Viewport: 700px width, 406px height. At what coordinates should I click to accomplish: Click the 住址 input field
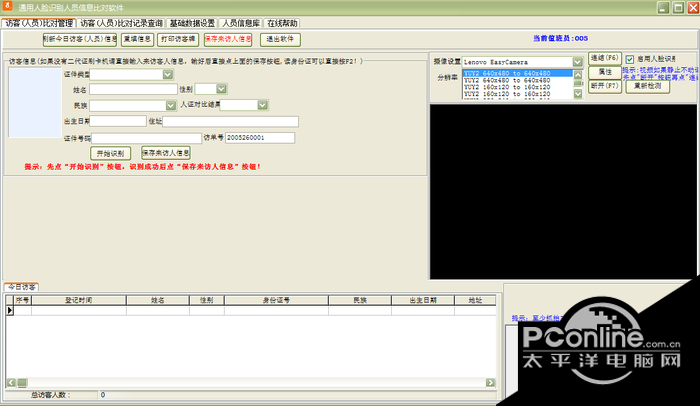point(230,121)
